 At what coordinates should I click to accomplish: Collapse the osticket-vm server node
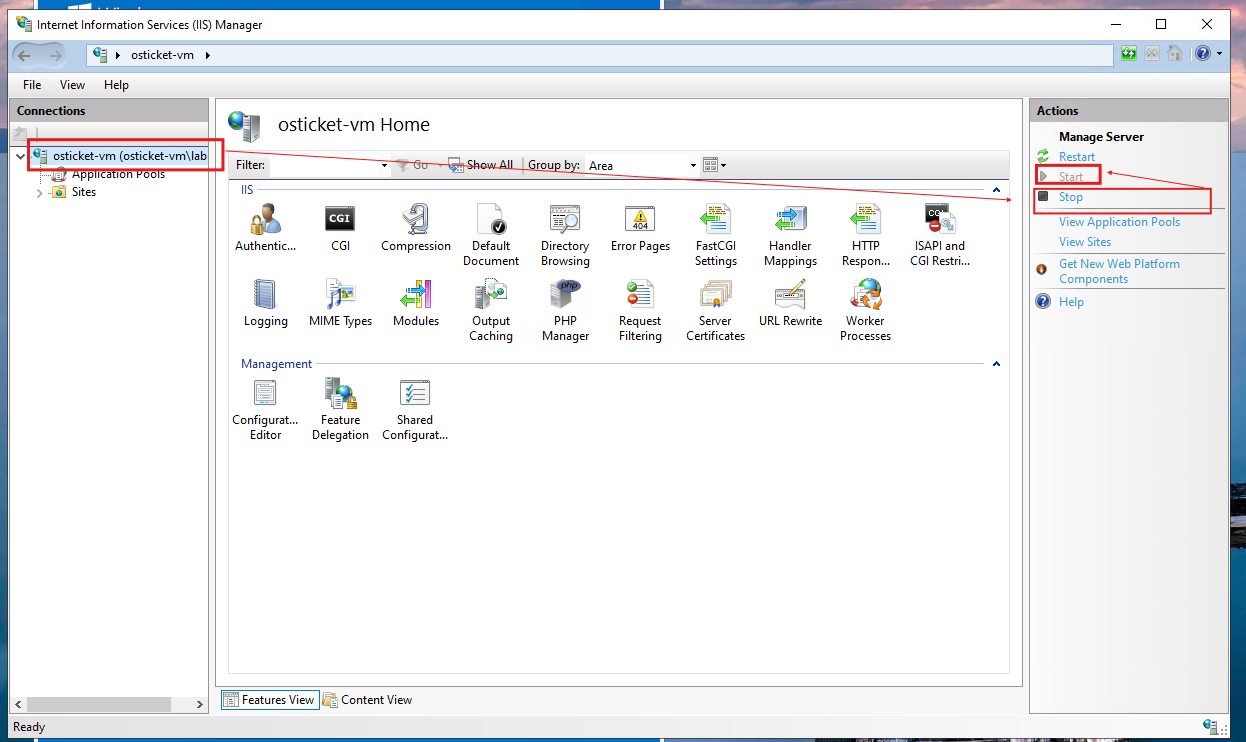[21, 156]
